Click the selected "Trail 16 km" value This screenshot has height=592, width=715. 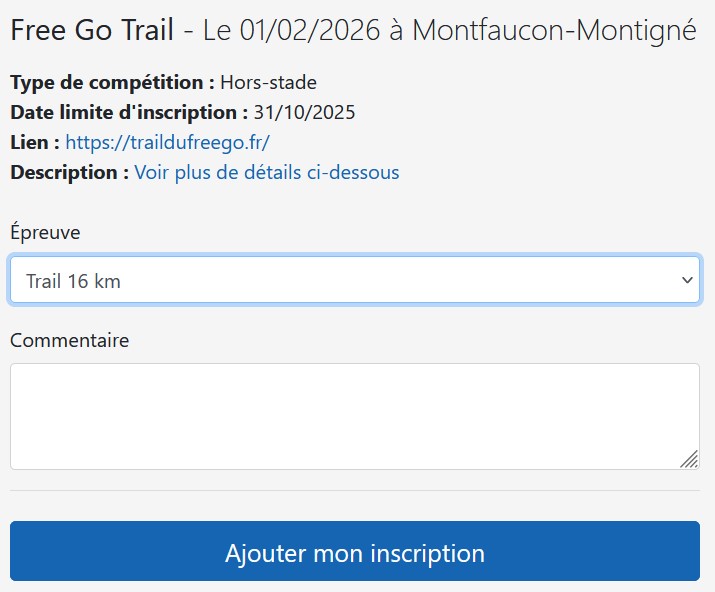coord(74,281)
